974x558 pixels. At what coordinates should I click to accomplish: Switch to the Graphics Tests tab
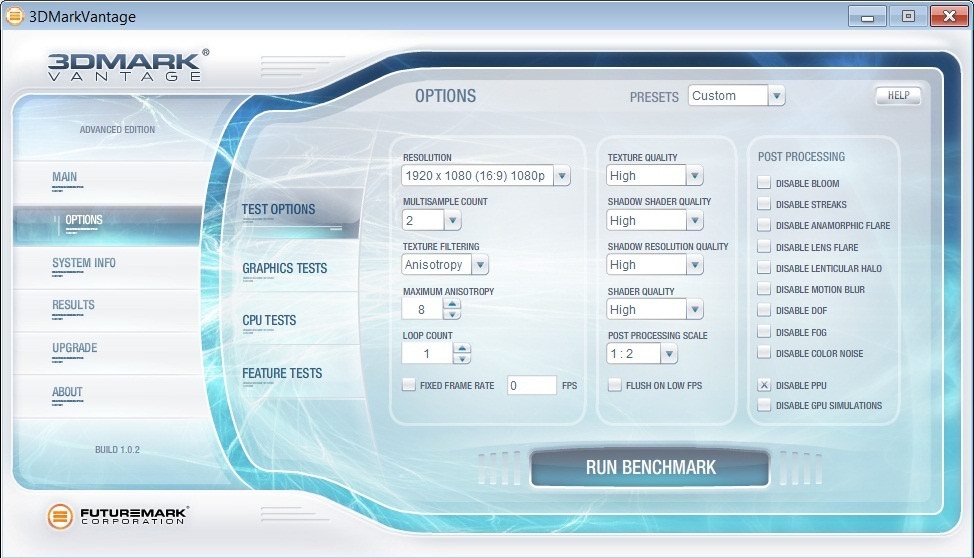(284, 268)
